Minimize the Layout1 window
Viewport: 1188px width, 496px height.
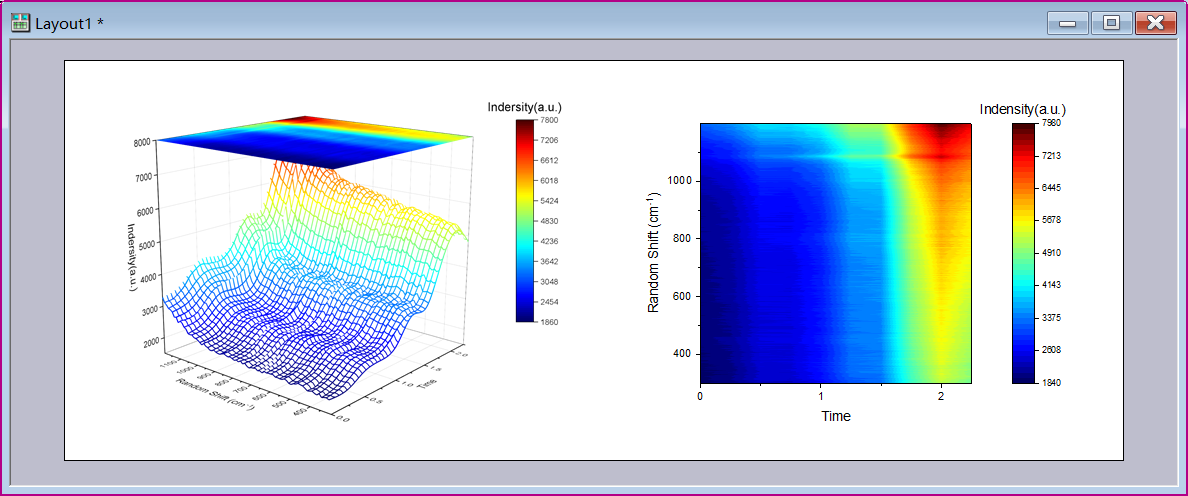[1067, 23]
